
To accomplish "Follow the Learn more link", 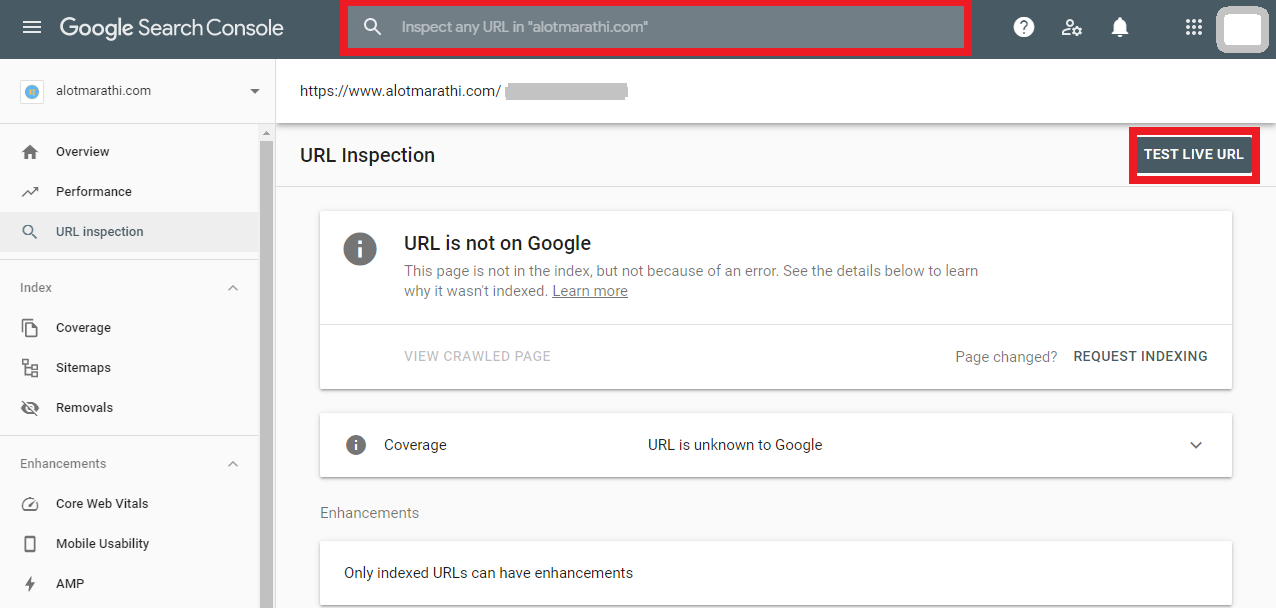I will [590, 291].
